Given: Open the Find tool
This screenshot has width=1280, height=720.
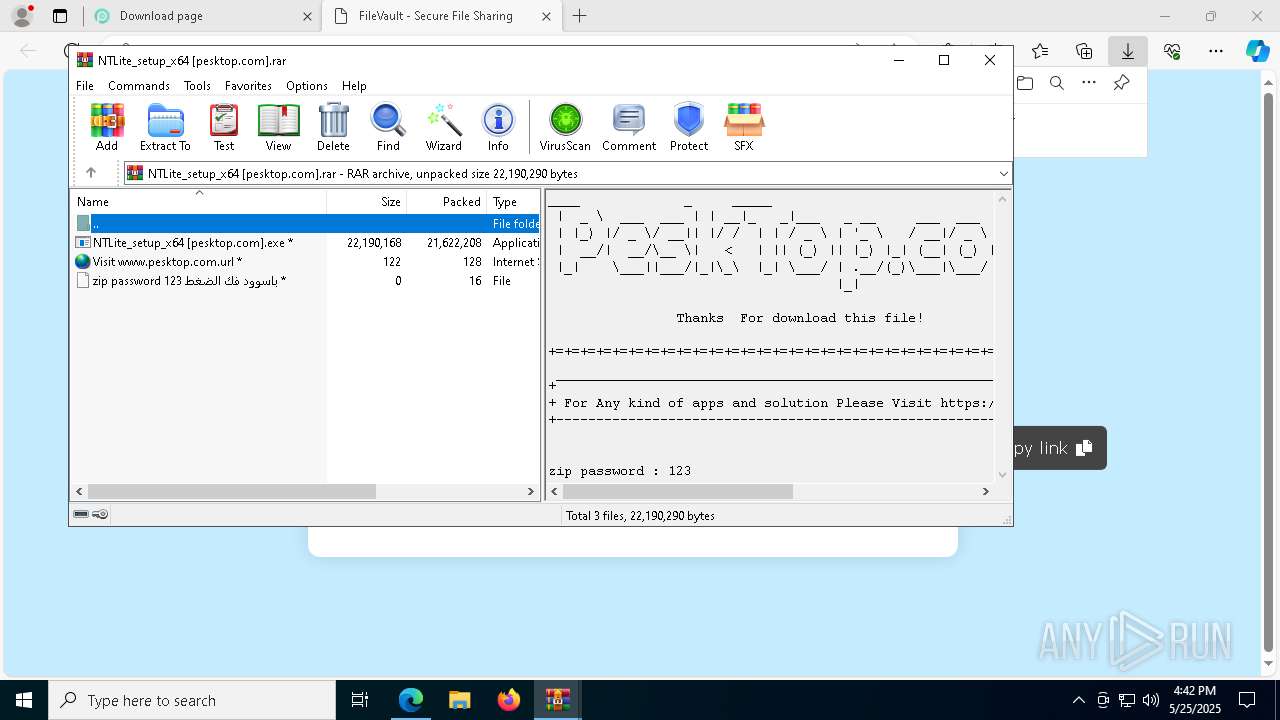Looking at the screenshot, I should 388,127.
